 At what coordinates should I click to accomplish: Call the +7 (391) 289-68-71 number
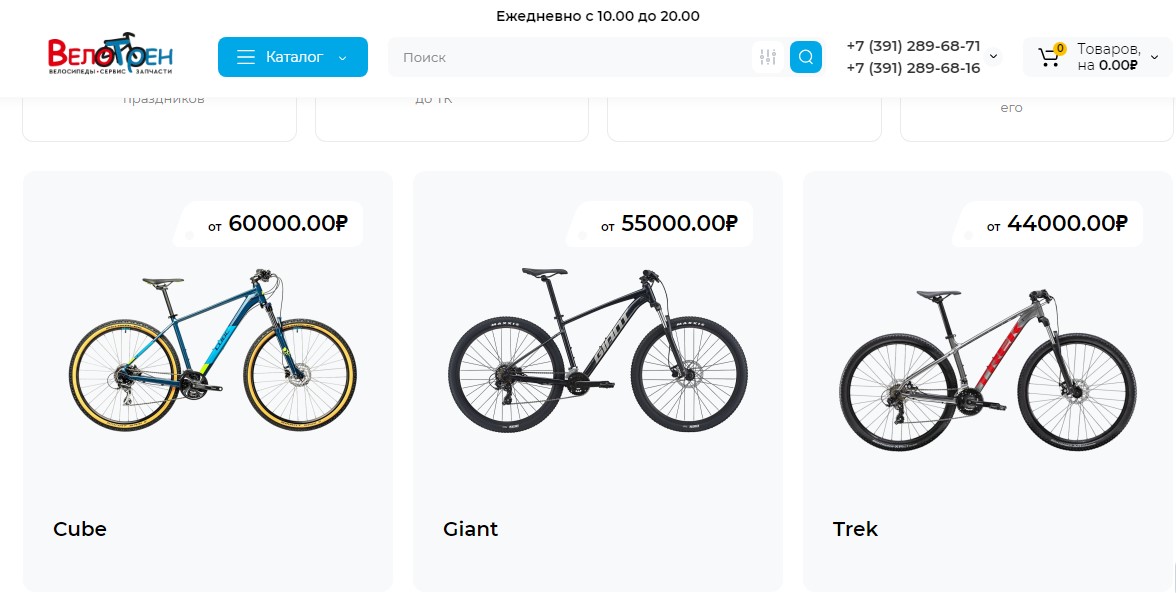[x=913, y=46]
